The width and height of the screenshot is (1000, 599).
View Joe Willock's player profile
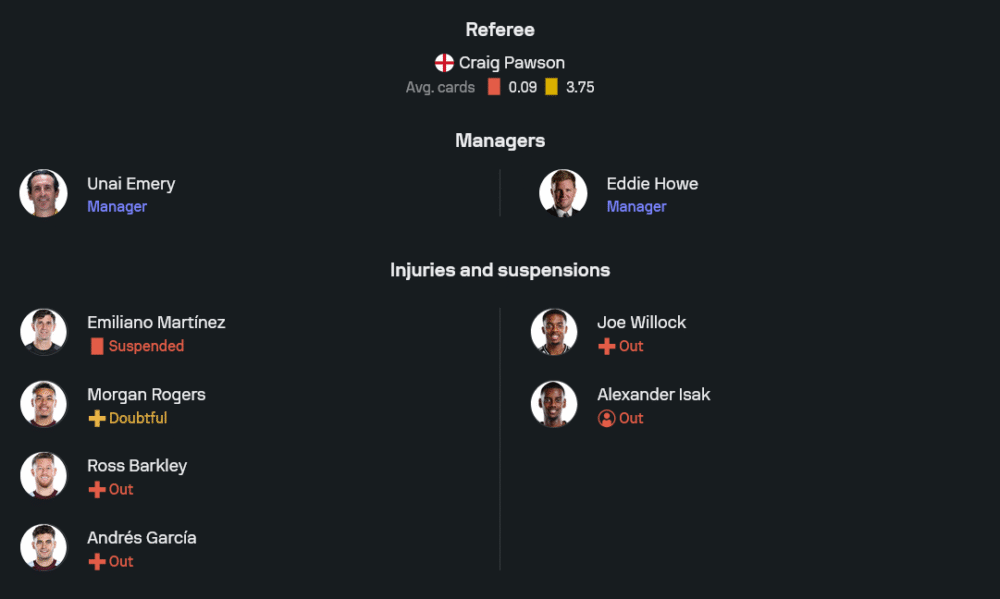(641, 322)
